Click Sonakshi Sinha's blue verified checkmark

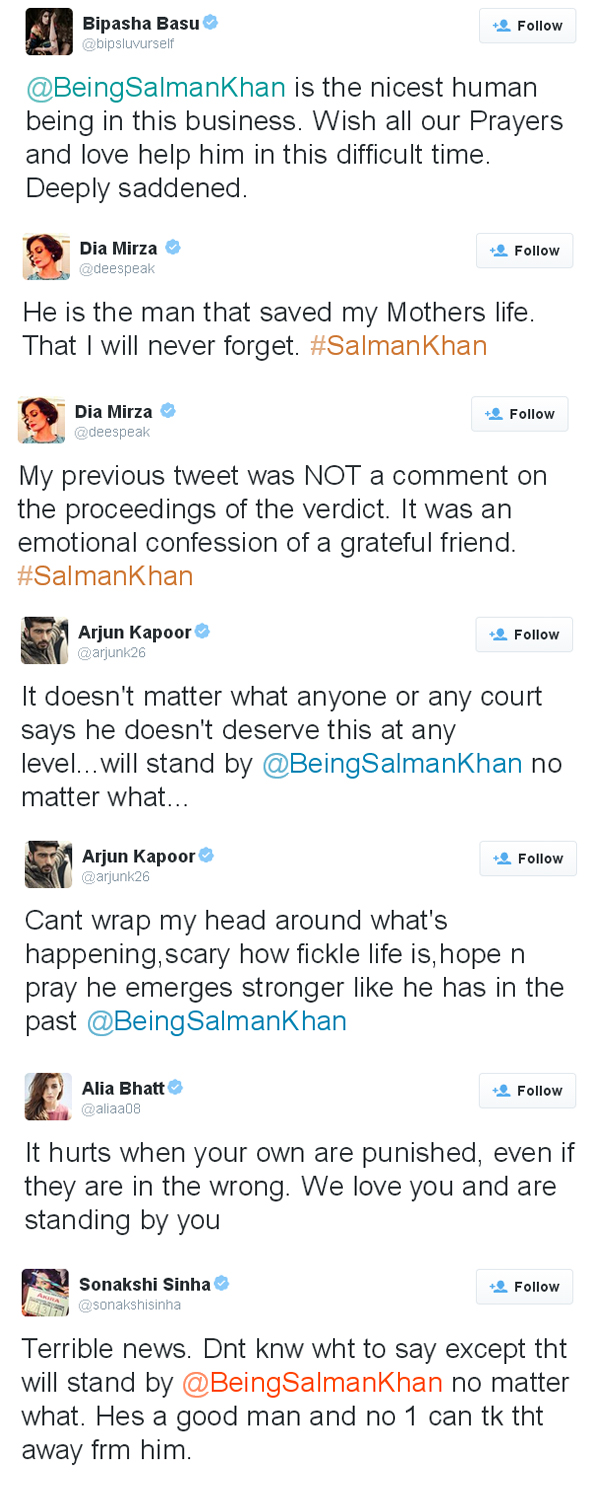point(222,1284)
